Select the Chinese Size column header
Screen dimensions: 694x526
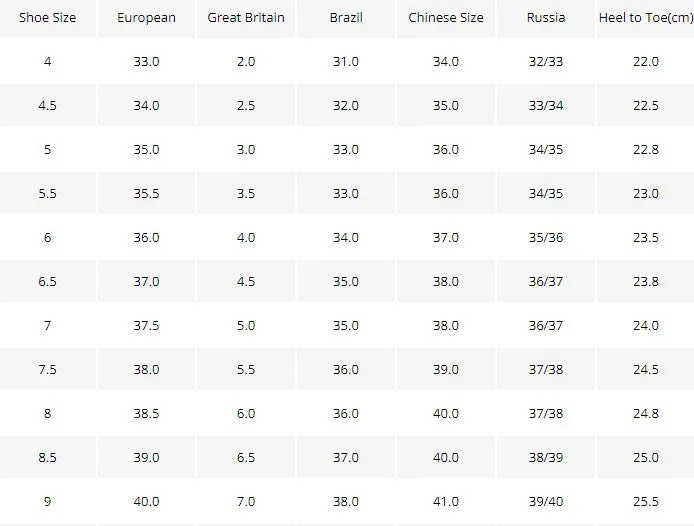tap(446, 18)
